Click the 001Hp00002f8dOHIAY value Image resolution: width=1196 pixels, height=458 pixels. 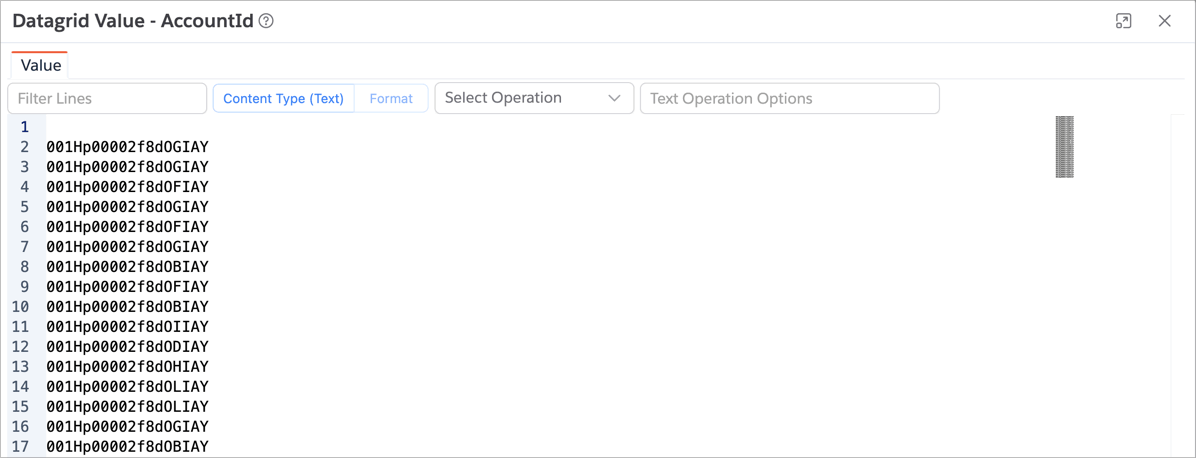pyautogui.click(x=127, y=367)
